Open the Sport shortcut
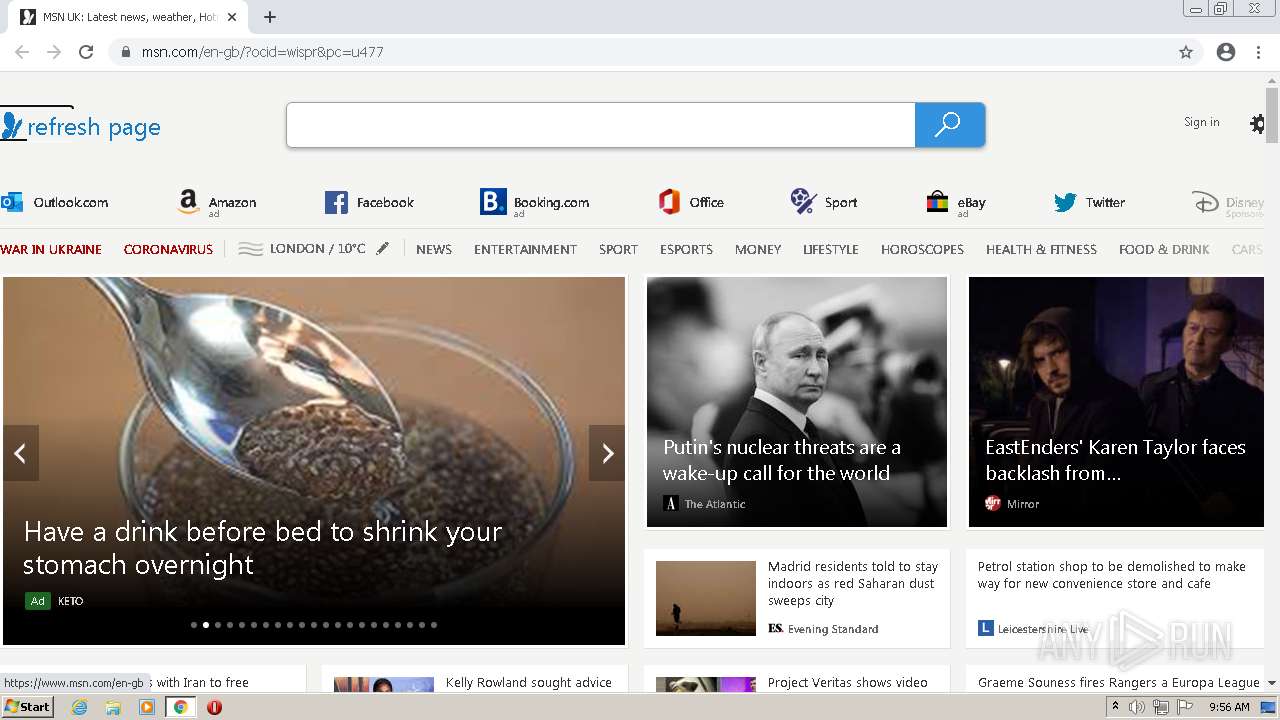Viewport: 1280px width, 720px height. coord(824,202)
